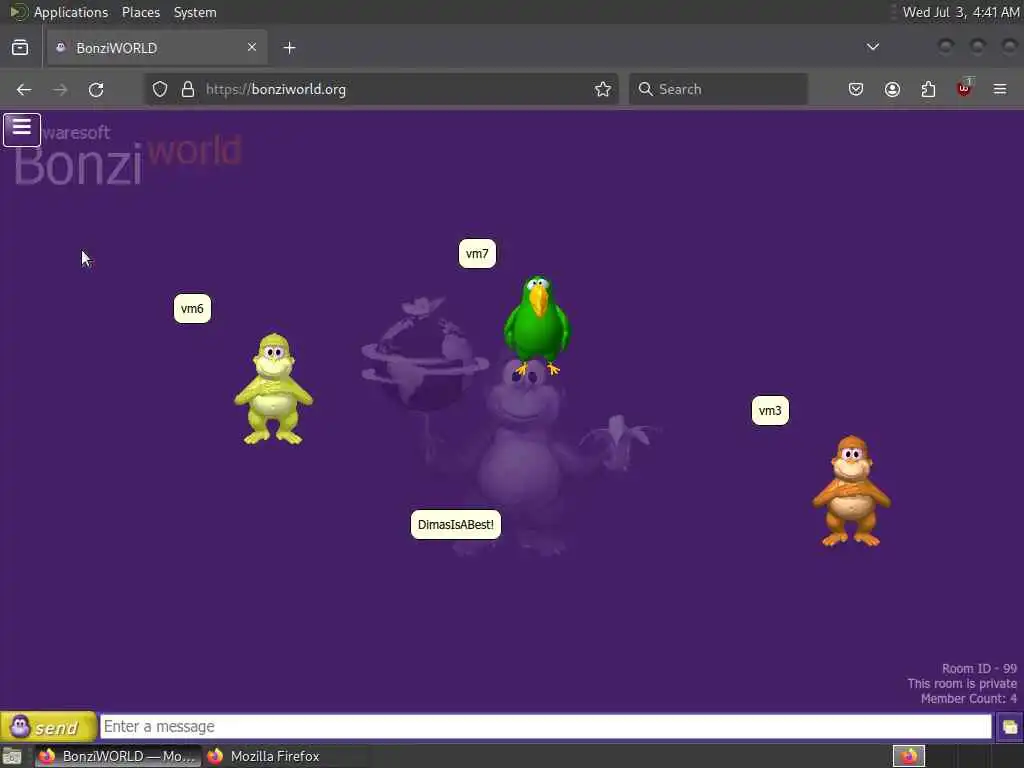1024x768 pixels.
Task: Click the bonziworld.org URL field
Action: tap(379, 89)
